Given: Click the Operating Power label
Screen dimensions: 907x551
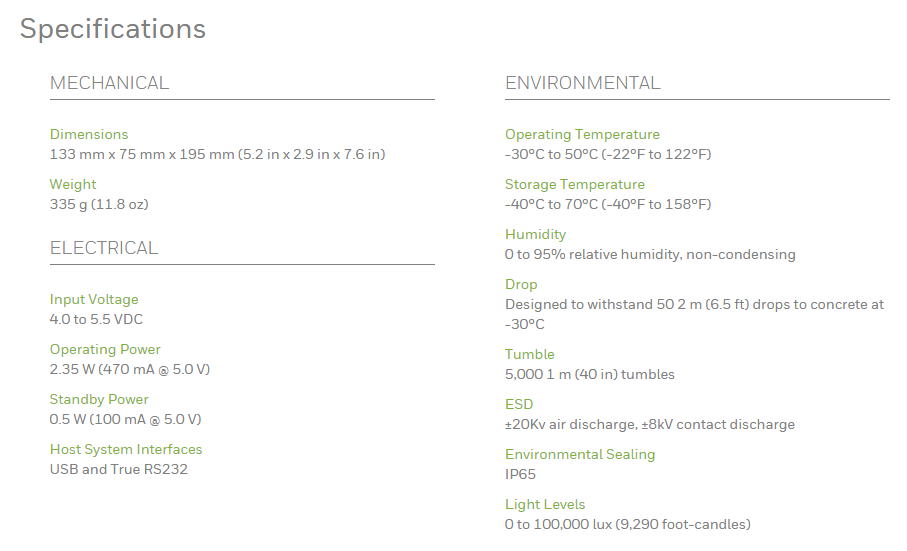Looking at the screenshot, I should tap(105, 349).
